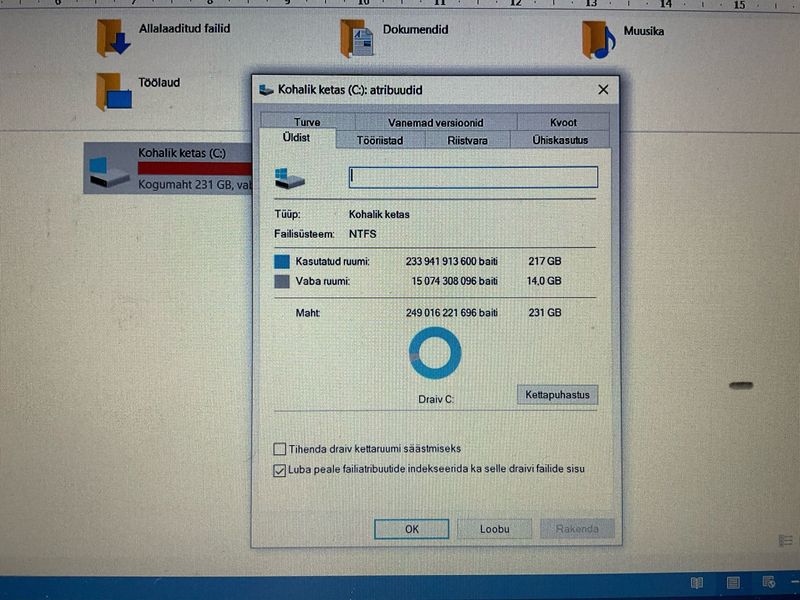Click the 217 GB used value
This screenshot has width=800, height=600.
tap(545, 261)
